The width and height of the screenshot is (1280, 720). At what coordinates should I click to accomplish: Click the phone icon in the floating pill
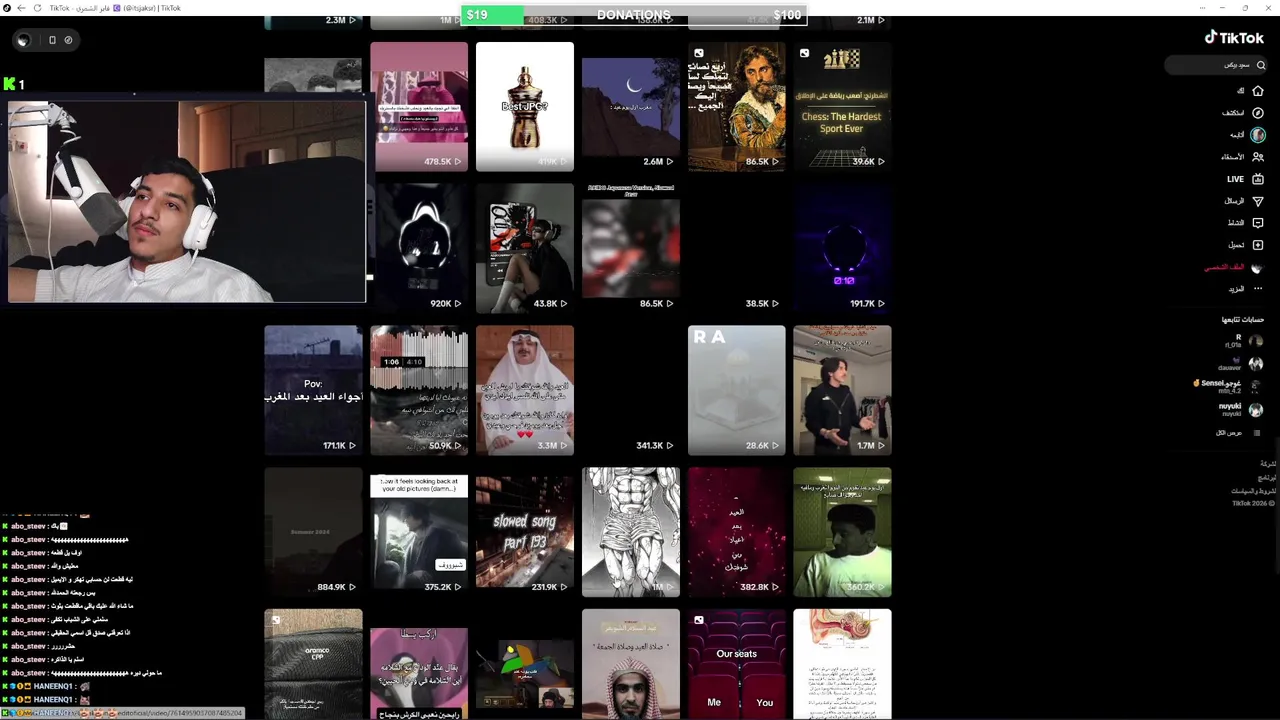tap(52, 40)
